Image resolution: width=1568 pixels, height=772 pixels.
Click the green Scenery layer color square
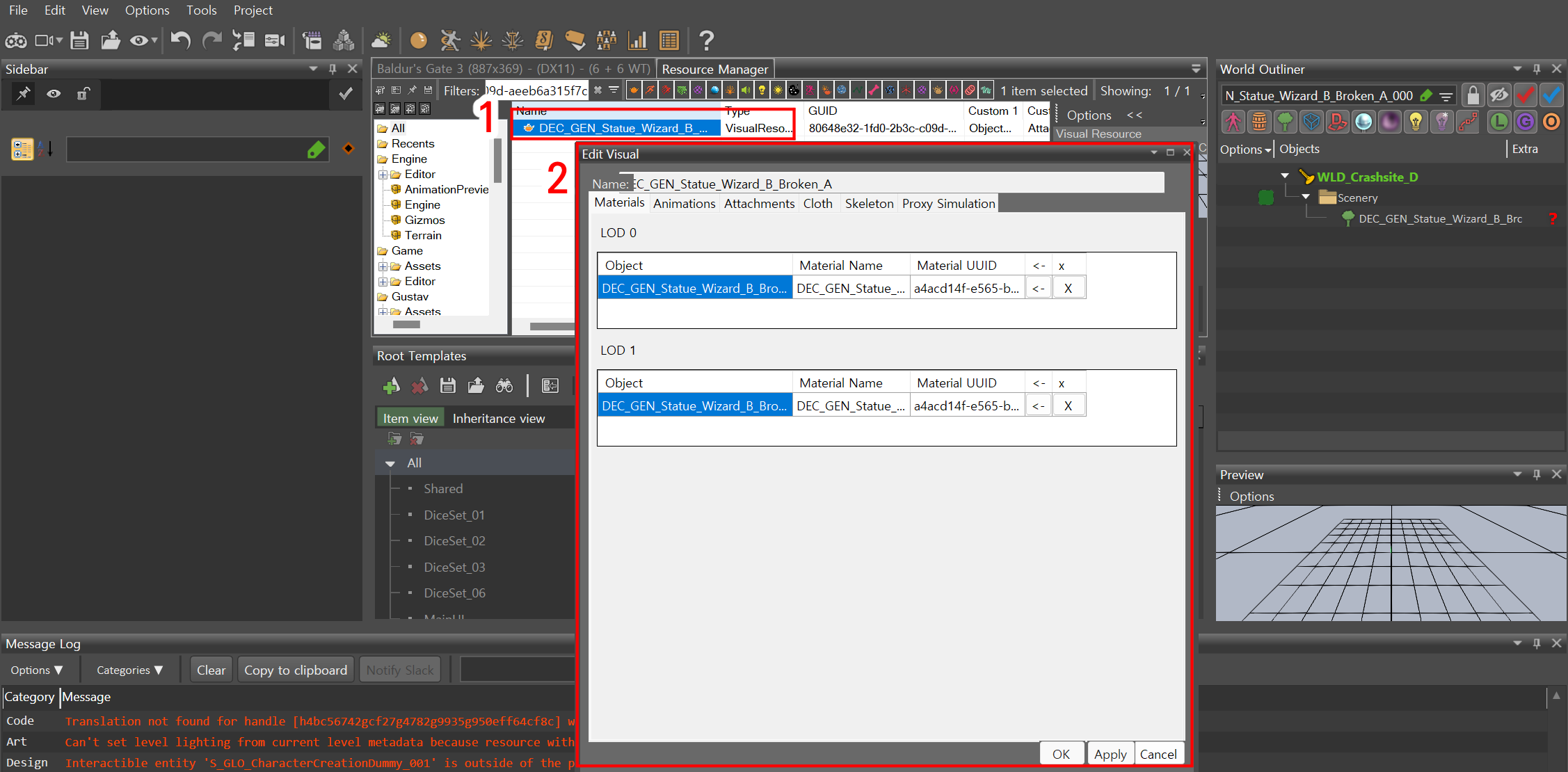pyautogui.click(x=1266, y=198)
